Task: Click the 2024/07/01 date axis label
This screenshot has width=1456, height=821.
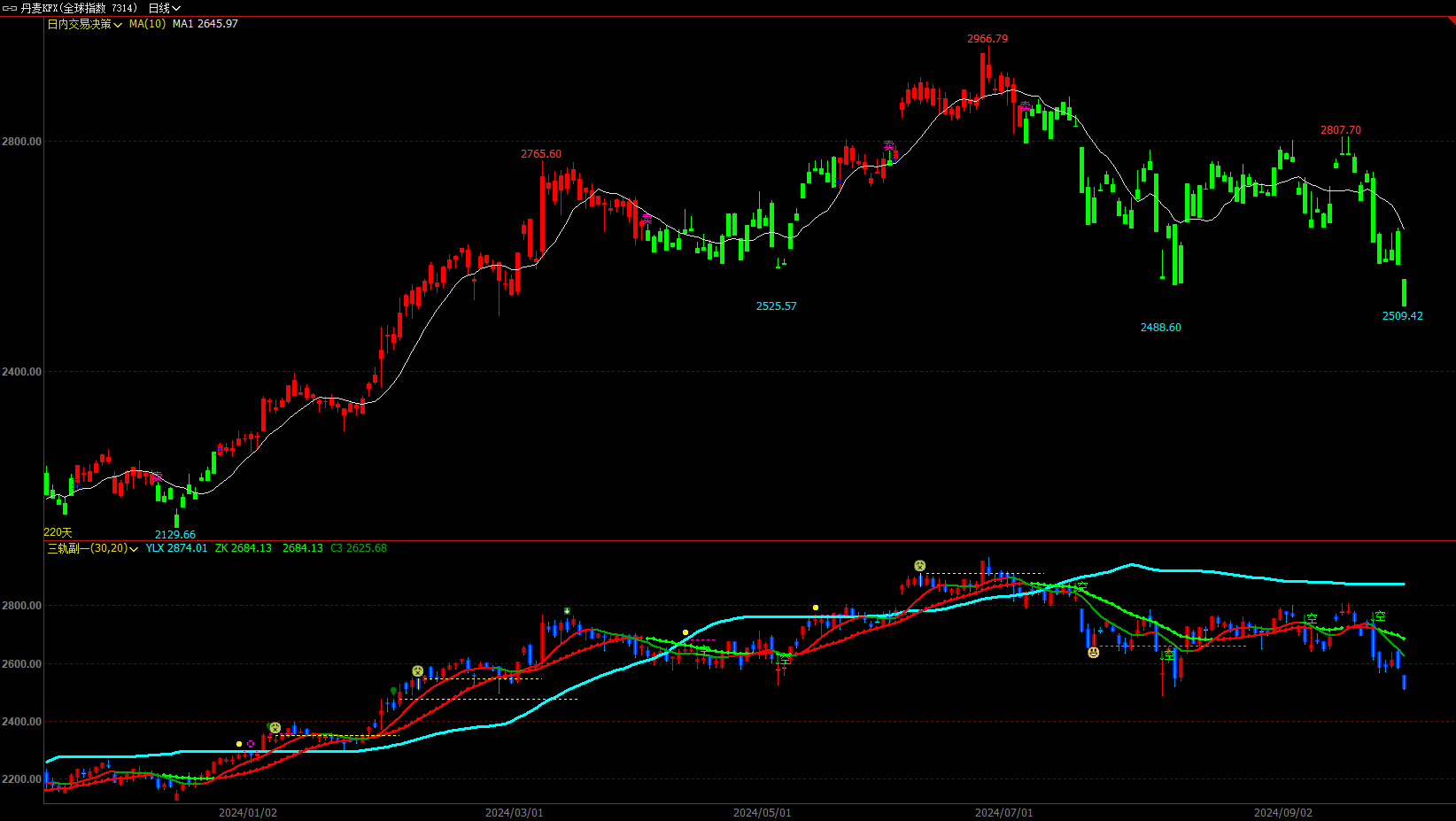Action: pyautogui.click(x=1004, y=813)
